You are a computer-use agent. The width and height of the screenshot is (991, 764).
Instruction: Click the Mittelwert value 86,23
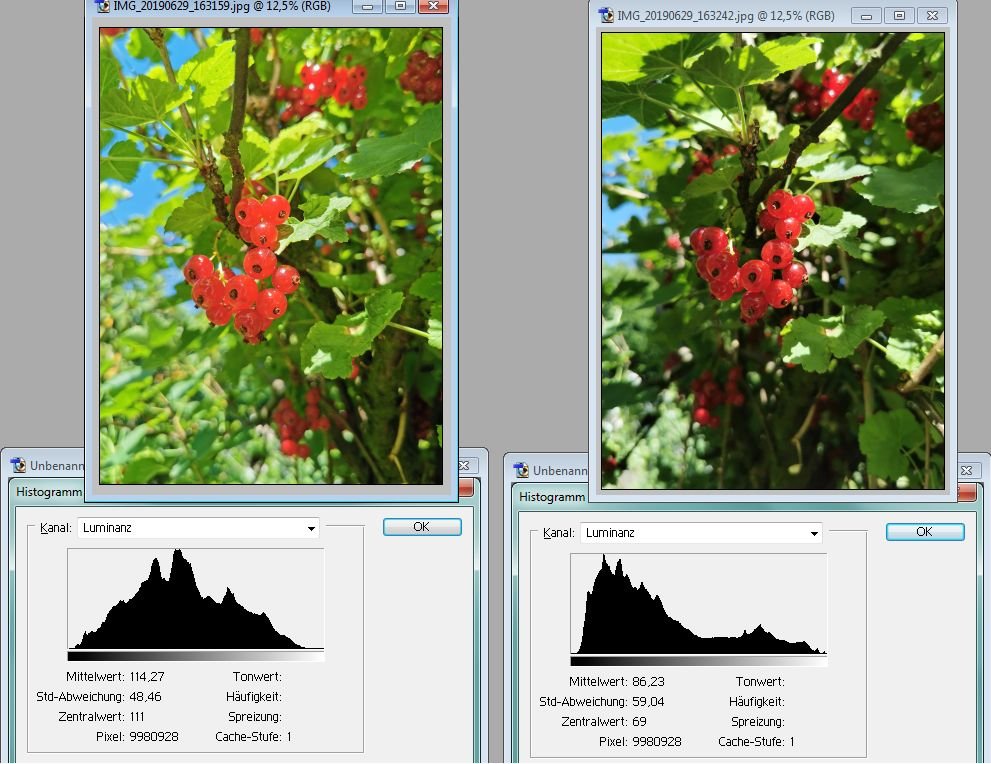click(x=648, y=682)
